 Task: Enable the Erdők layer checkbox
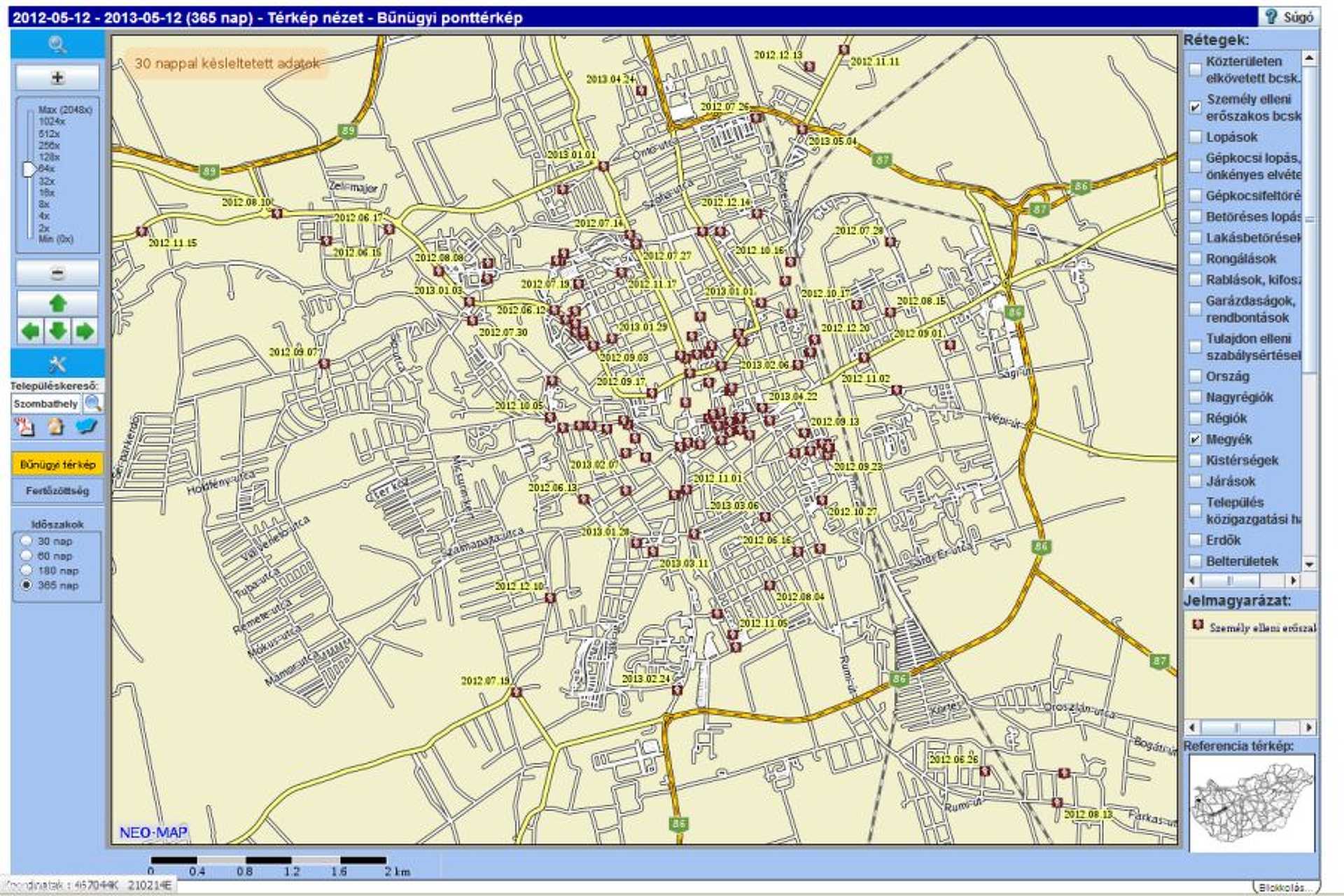tap(1196, 540)
